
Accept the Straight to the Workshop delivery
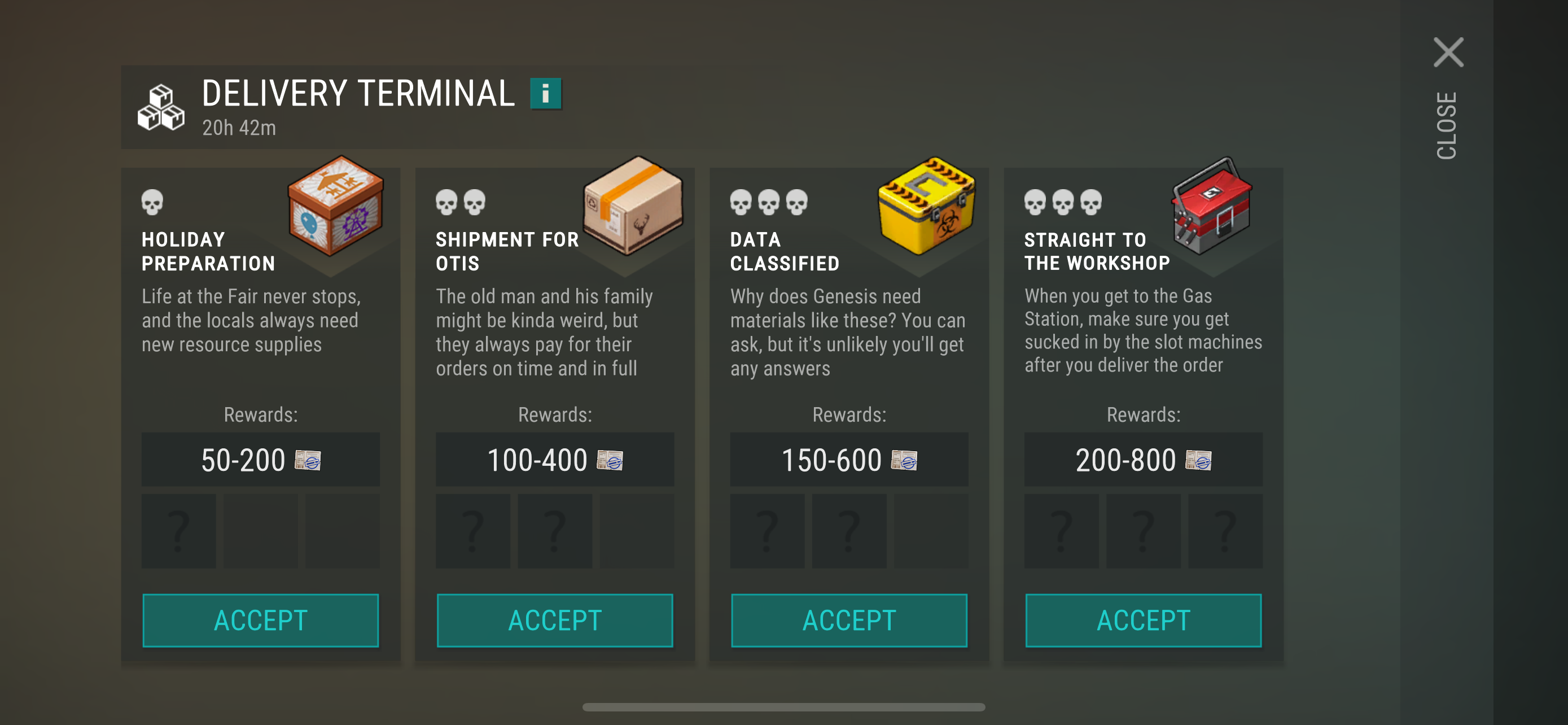click(x=1143, y=619)
